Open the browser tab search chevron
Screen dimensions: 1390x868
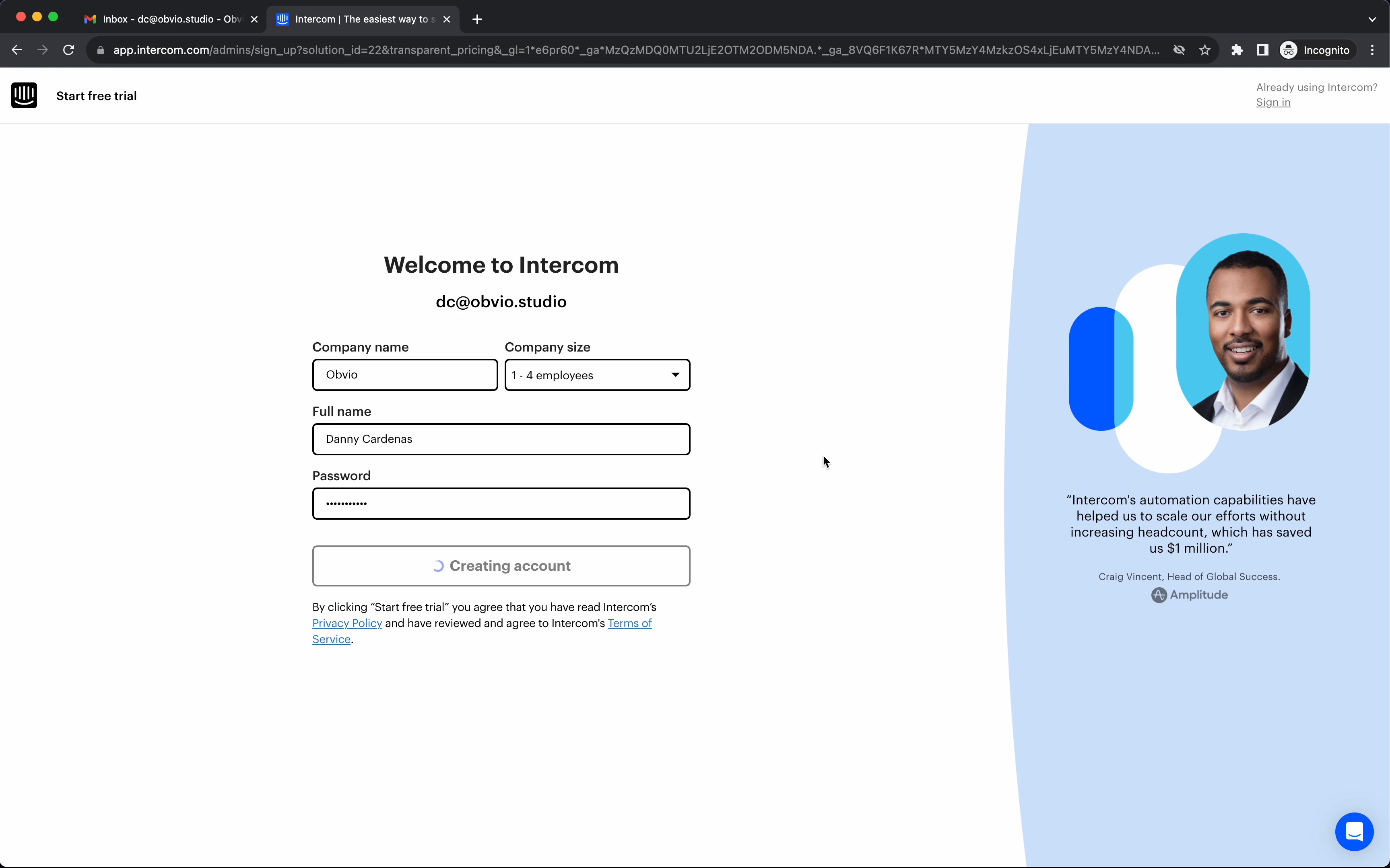point(1371,19)
